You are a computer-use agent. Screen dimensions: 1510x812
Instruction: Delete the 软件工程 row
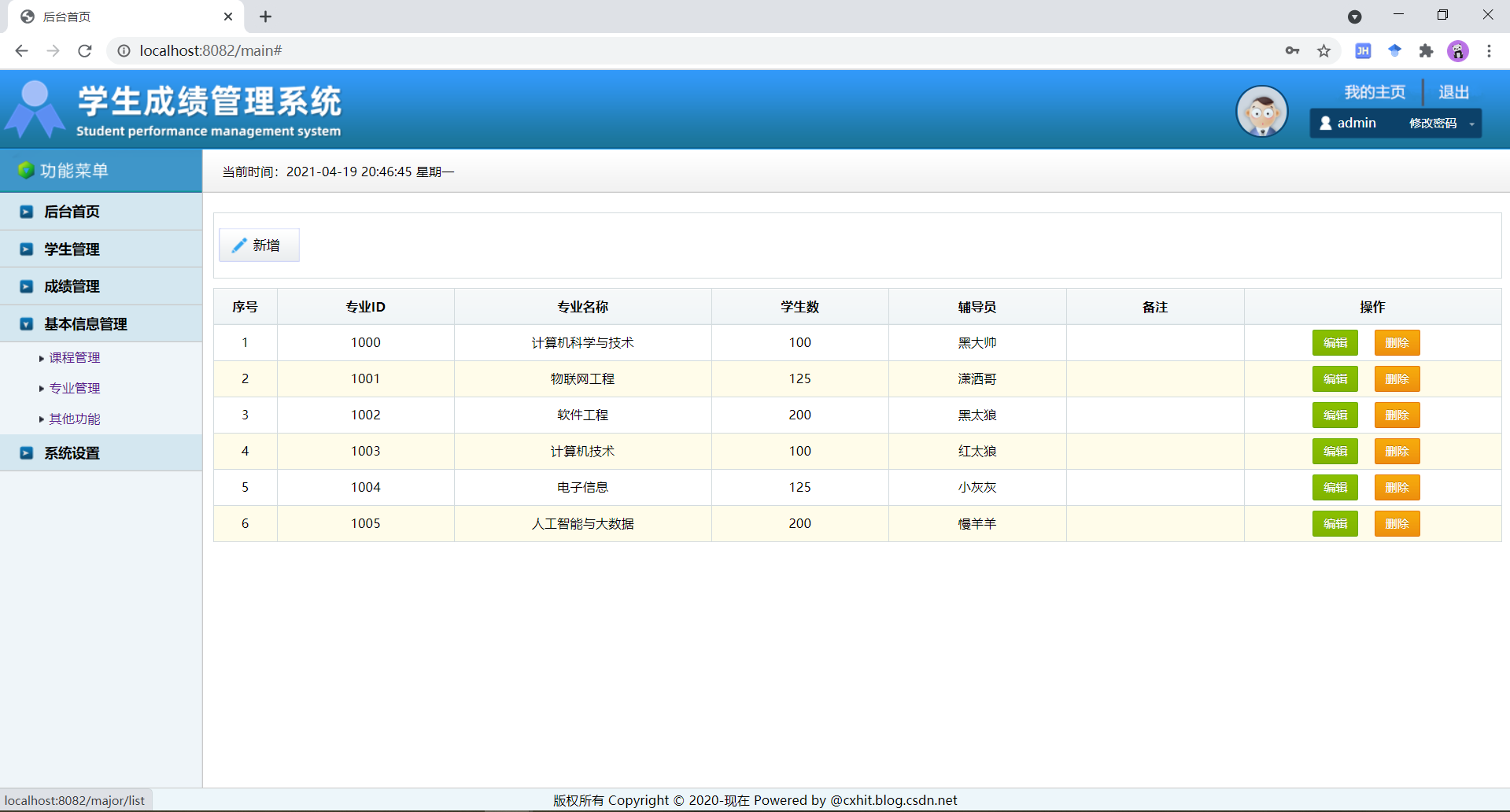(x=1397, y=415)
